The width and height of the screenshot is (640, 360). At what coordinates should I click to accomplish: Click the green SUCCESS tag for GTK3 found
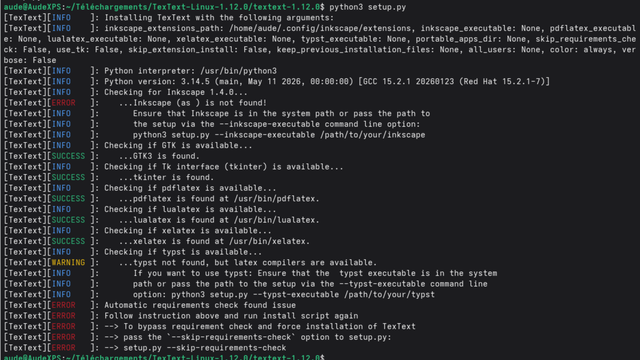[x=68, y=156]
